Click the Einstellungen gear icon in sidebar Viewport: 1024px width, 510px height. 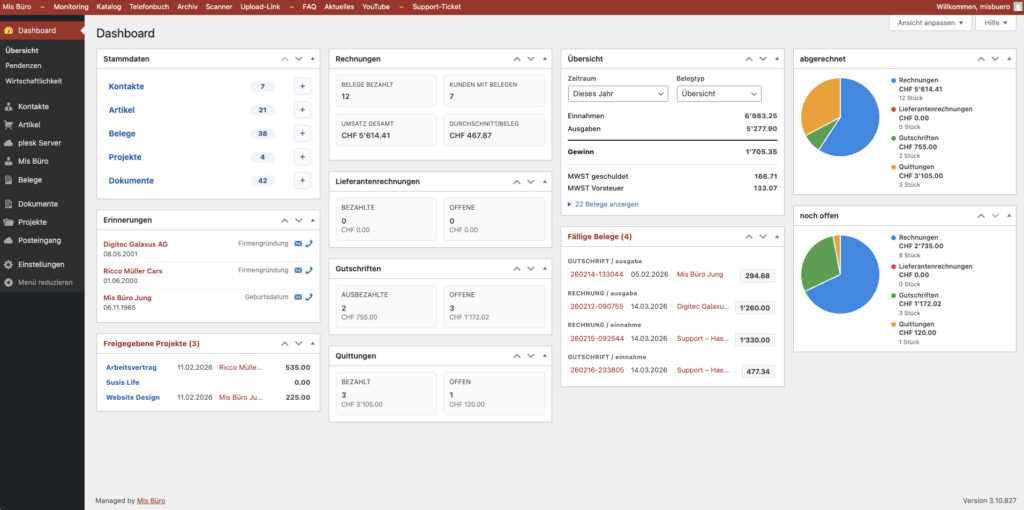point(9,265)
